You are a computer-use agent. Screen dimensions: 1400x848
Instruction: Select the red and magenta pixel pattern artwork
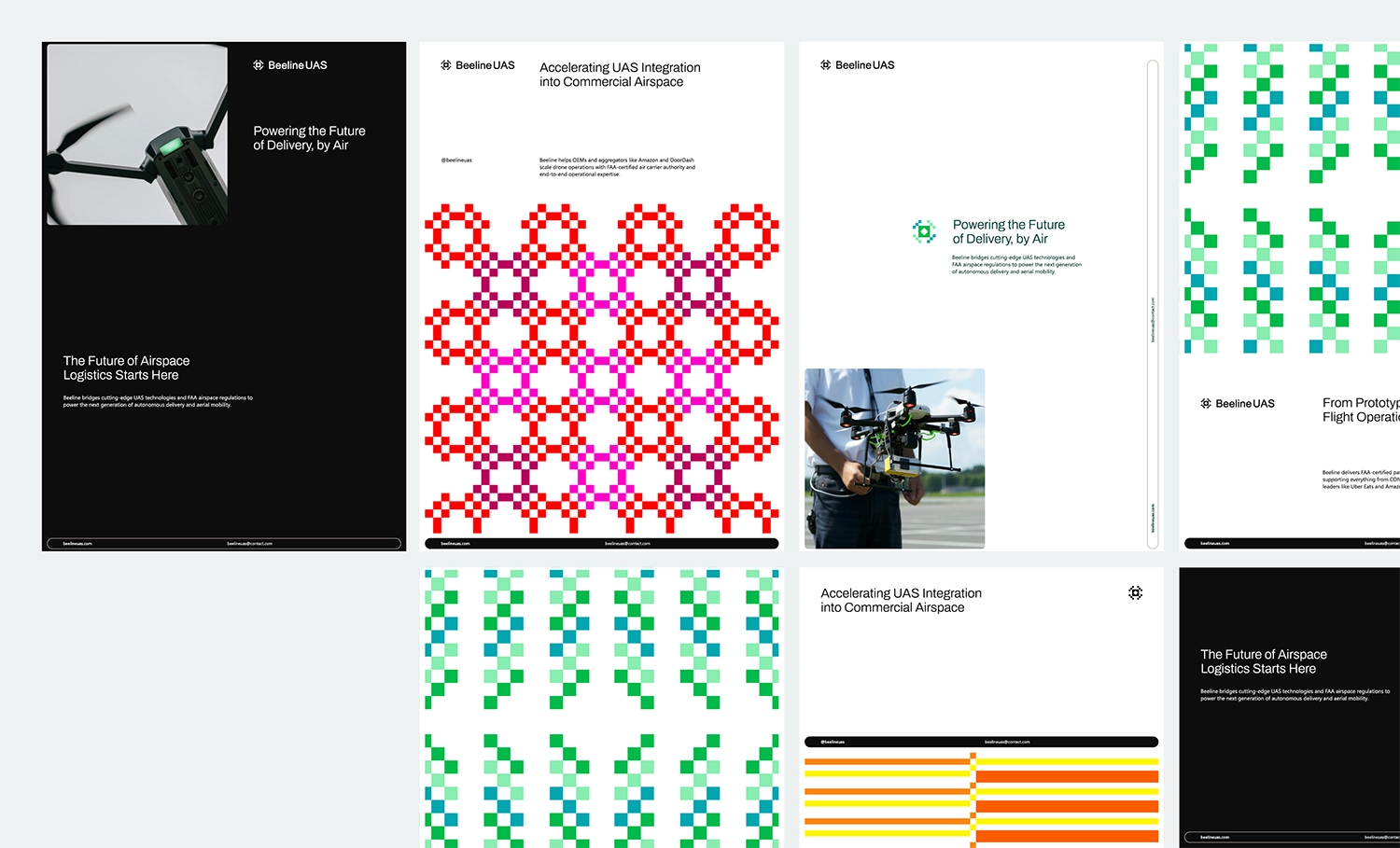(x=602, y=369)
